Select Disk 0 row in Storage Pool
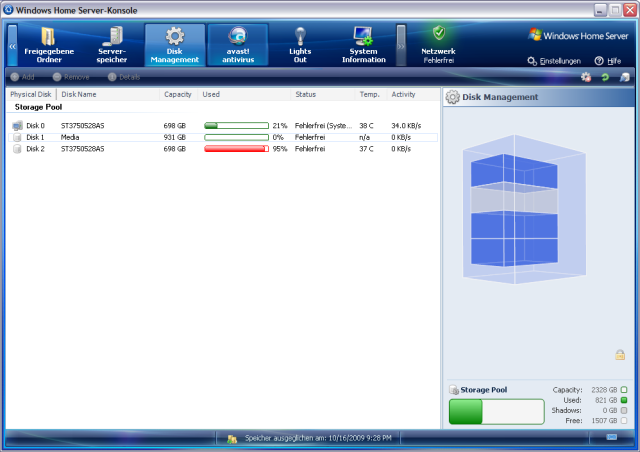 click(x=150, y=126)
